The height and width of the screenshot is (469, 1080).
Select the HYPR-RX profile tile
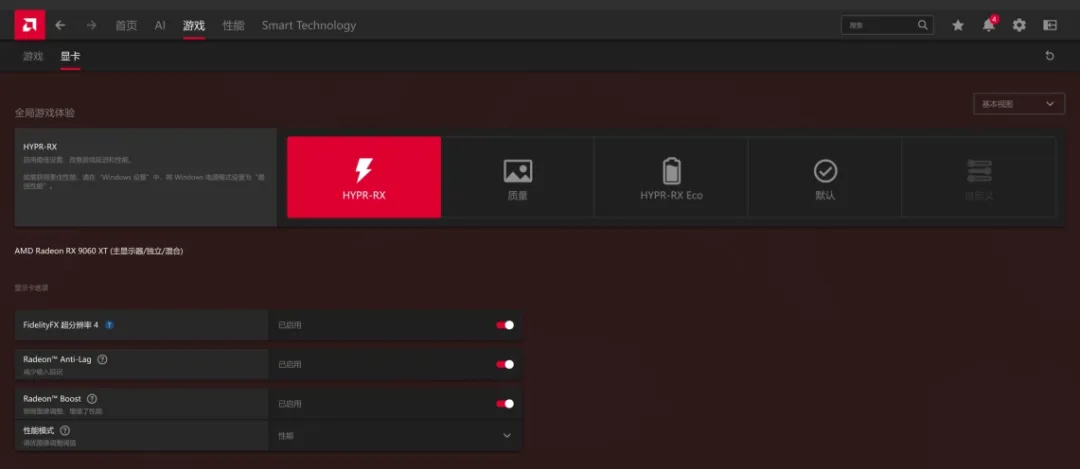pos(364,177)
